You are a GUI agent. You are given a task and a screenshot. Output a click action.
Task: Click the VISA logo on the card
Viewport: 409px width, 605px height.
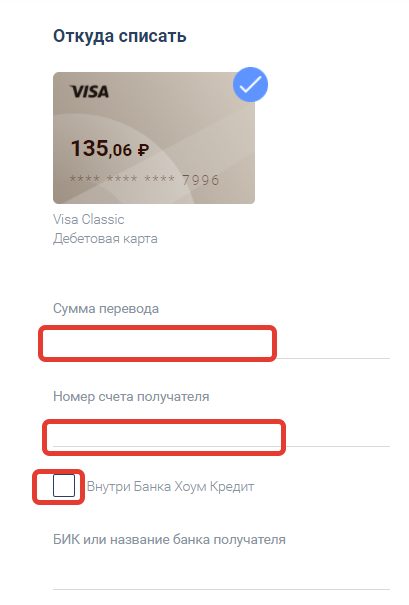coord(90,91)
